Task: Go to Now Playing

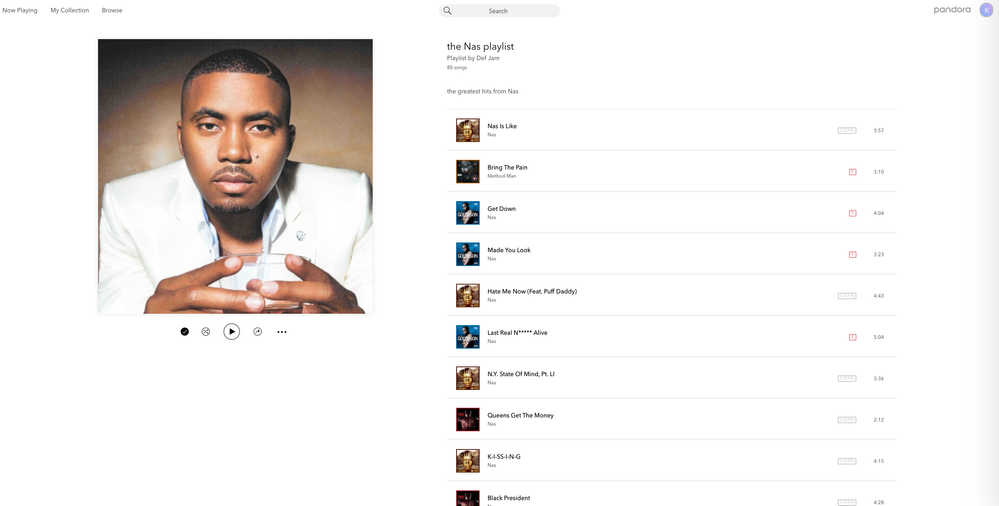Action: [x=19, y=10]
